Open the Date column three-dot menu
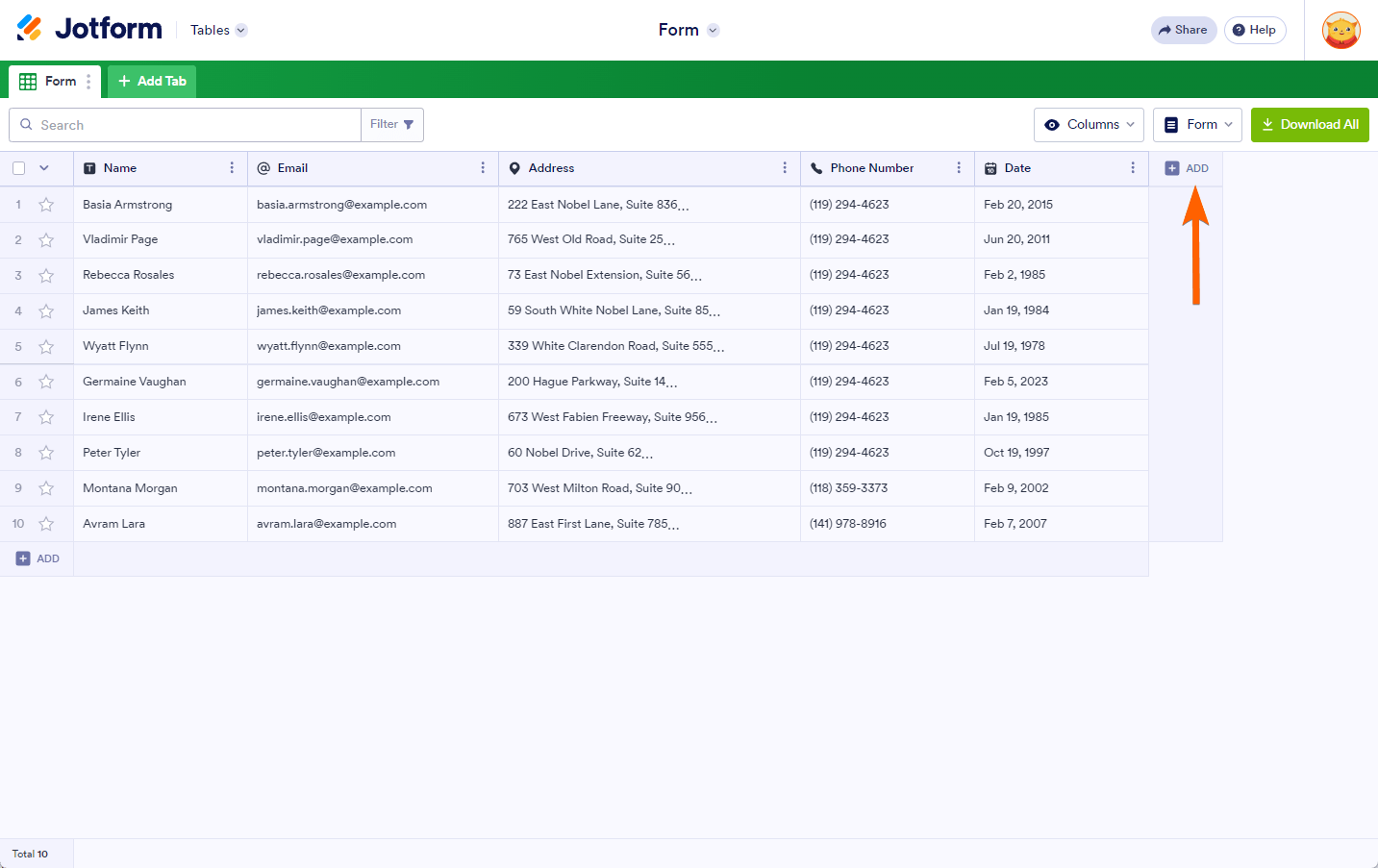The width and height of the screenshot is (1378, 868). pyautogui.click(x=1133, y=168)
